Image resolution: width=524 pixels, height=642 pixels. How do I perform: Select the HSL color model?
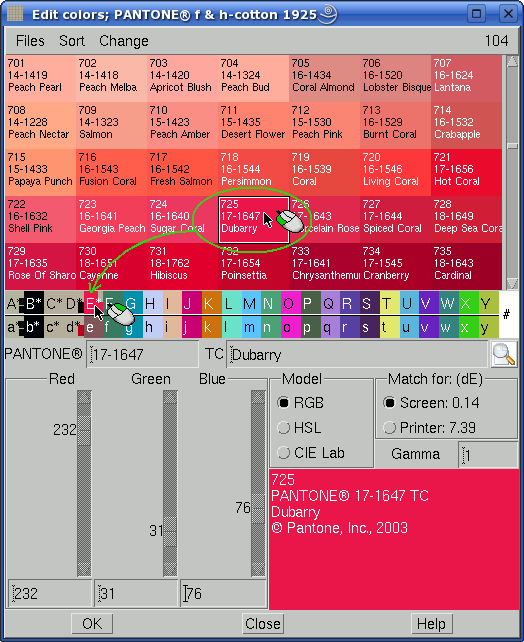(x=301, y=428)
